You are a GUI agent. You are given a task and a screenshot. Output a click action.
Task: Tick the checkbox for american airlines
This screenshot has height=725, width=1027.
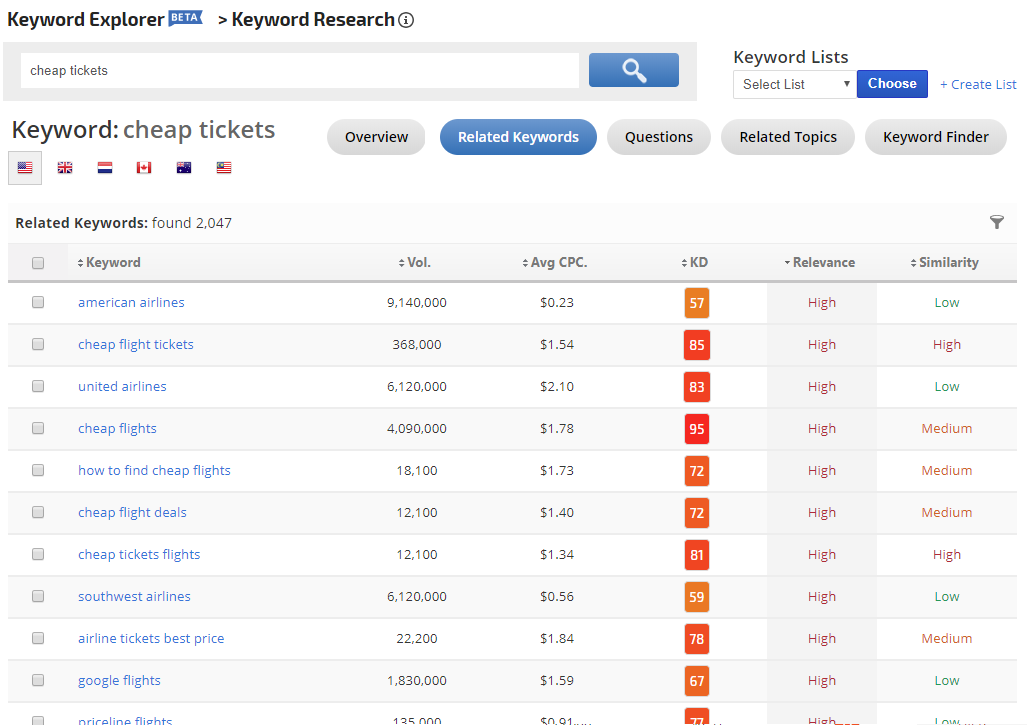(x=38, y=302)
